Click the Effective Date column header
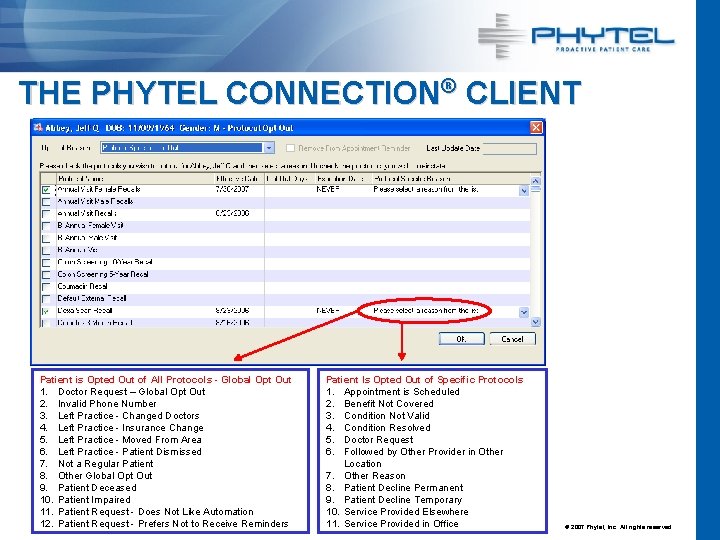720x540 pixels. [239, 179]
